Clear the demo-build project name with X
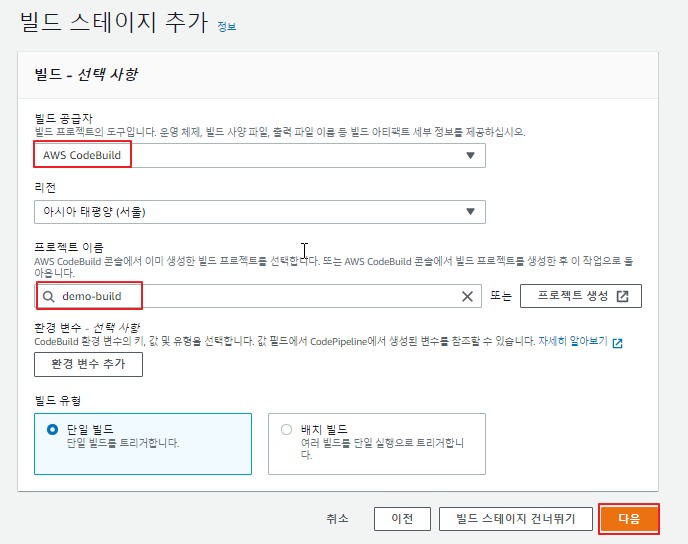Viewport: 688px width, 544px height. [x=467, y=297]
